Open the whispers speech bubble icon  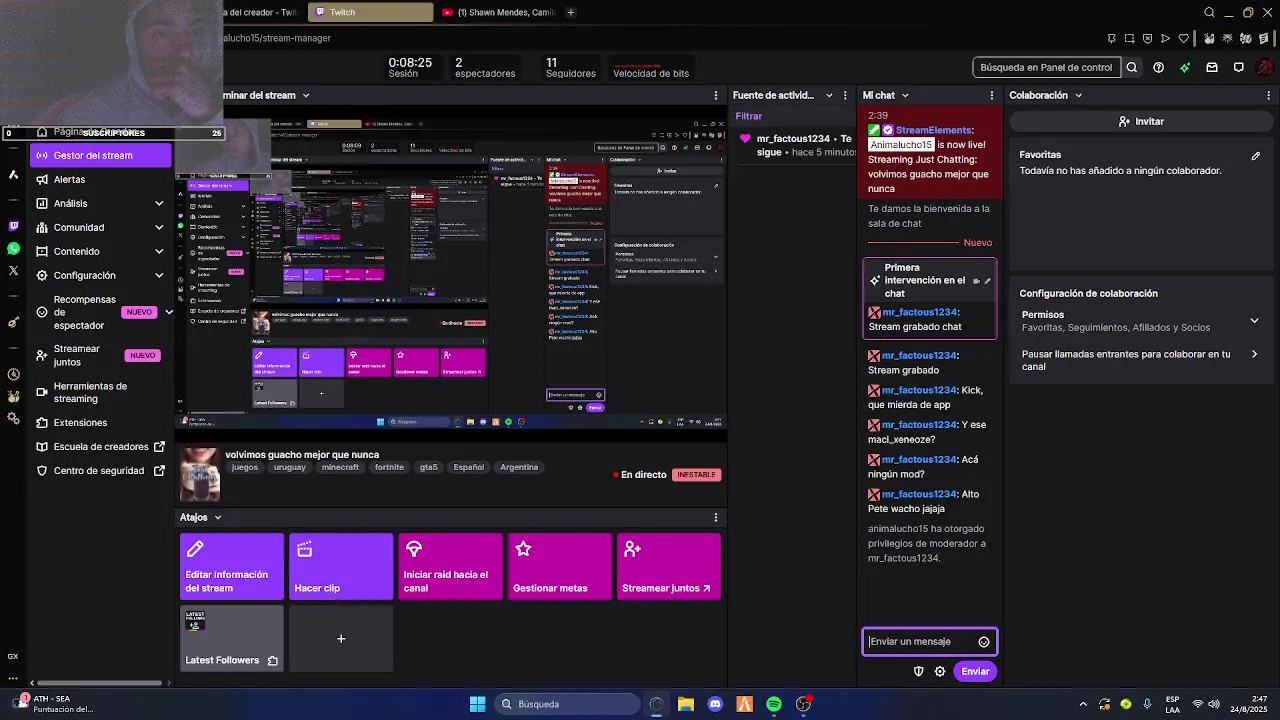coord(1238,67)
